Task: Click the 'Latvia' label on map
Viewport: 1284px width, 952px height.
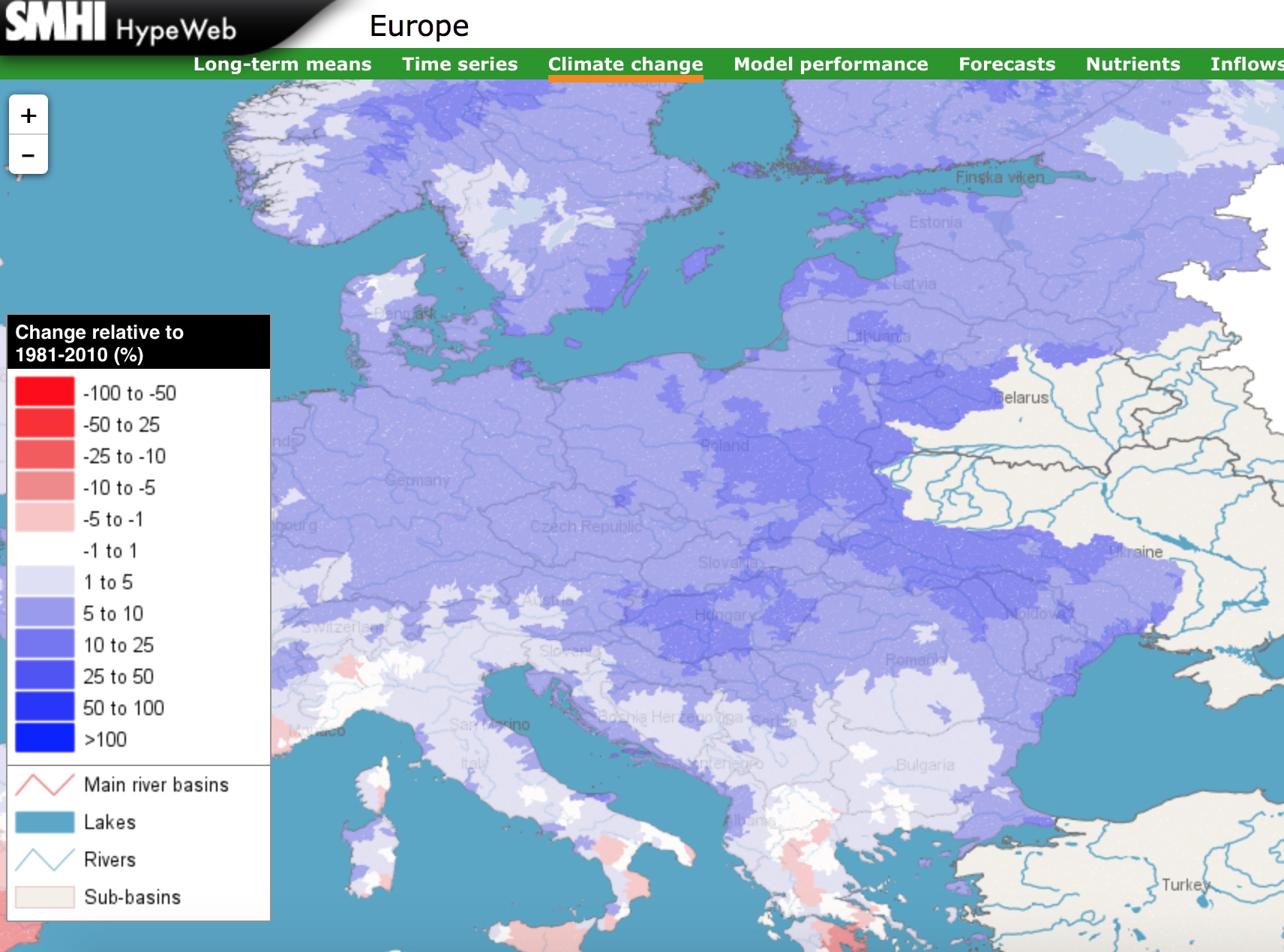Action: click(915, 283)
